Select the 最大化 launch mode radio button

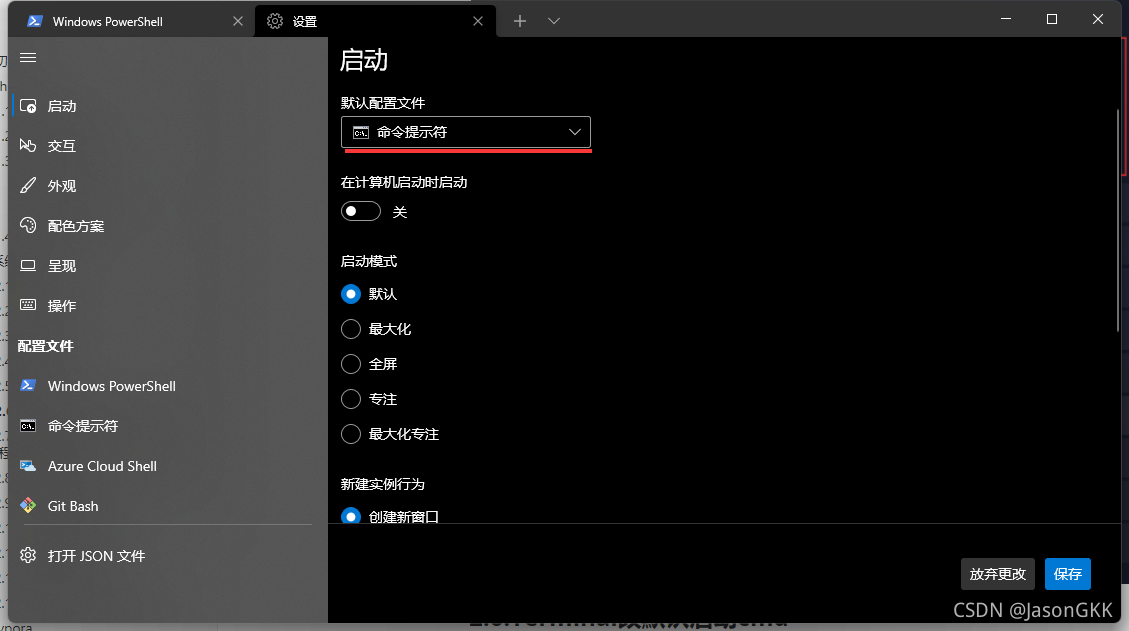[x=351, y=329]
